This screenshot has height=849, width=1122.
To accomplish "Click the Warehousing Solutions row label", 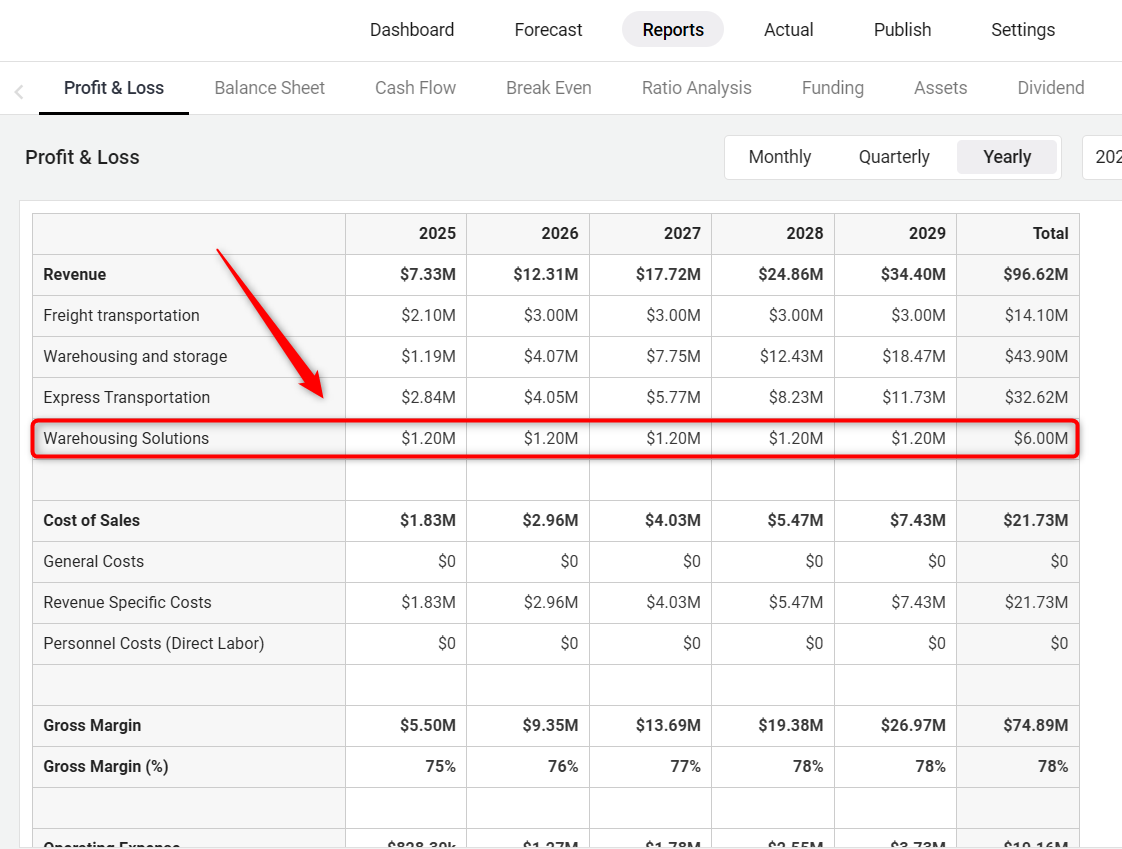I will pos(126,438).
